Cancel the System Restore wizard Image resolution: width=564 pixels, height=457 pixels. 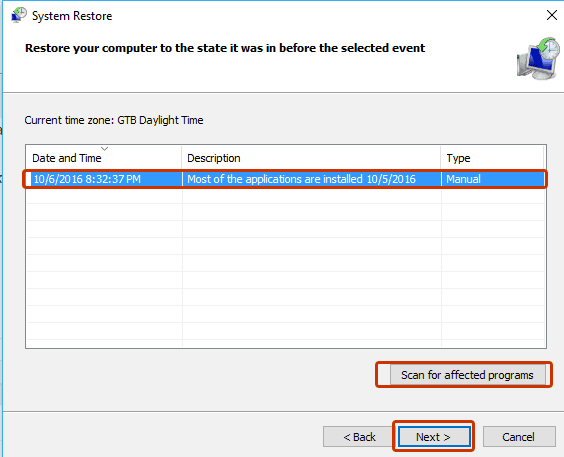(519, 437)
